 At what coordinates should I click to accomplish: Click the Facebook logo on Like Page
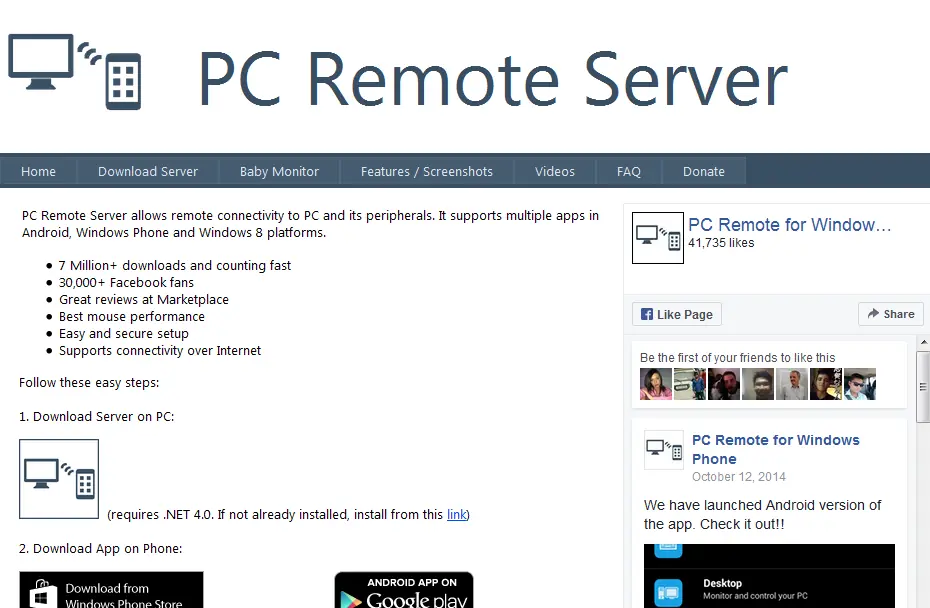point(647,314)
